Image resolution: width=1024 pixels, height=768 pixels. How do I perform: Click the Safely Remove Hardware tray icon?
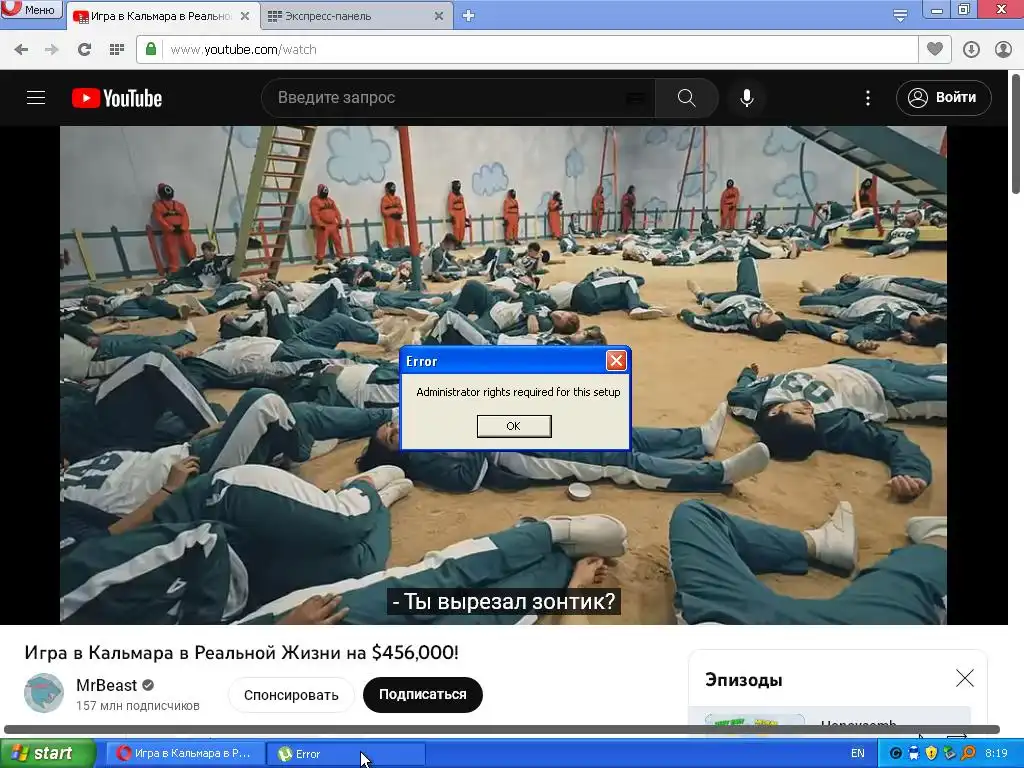(950, 754)
